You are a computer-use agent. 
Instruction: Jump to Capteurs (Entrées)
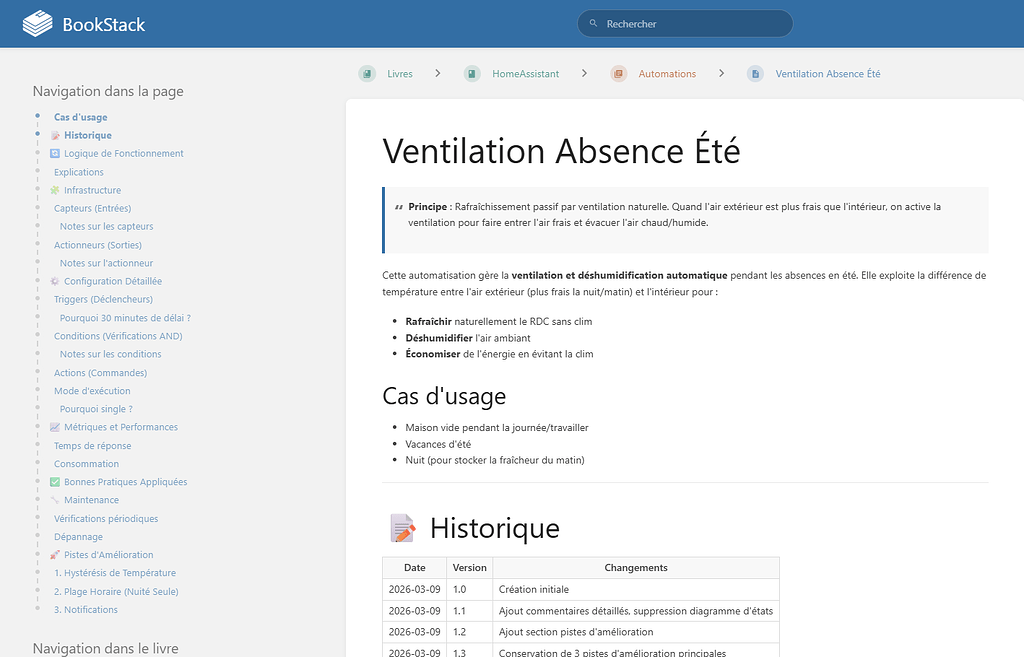tap(92, 208)
